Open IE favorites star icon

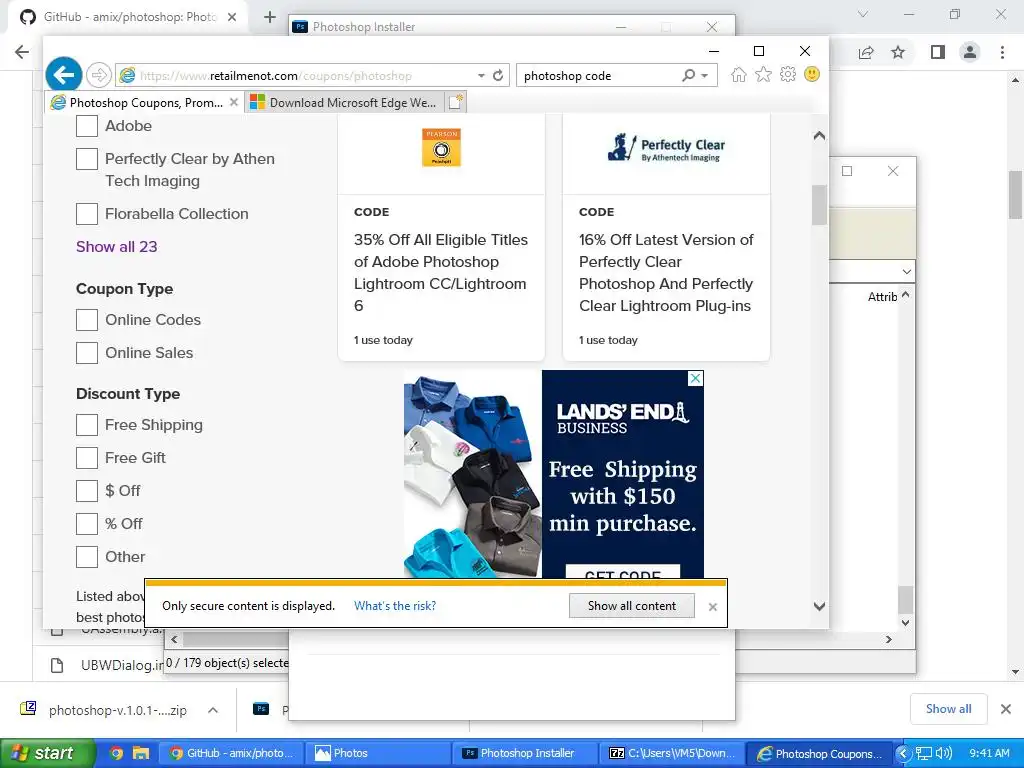(x=763, y=74)
